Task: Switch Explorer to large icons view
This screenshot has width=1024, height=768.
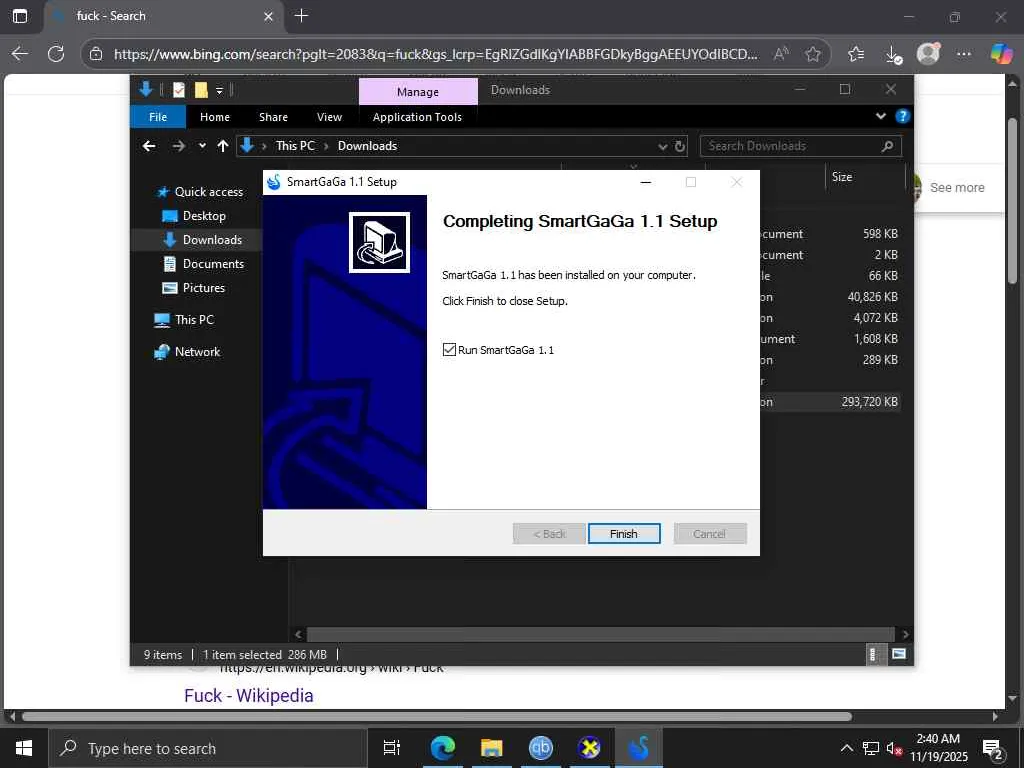Action: 899,654
